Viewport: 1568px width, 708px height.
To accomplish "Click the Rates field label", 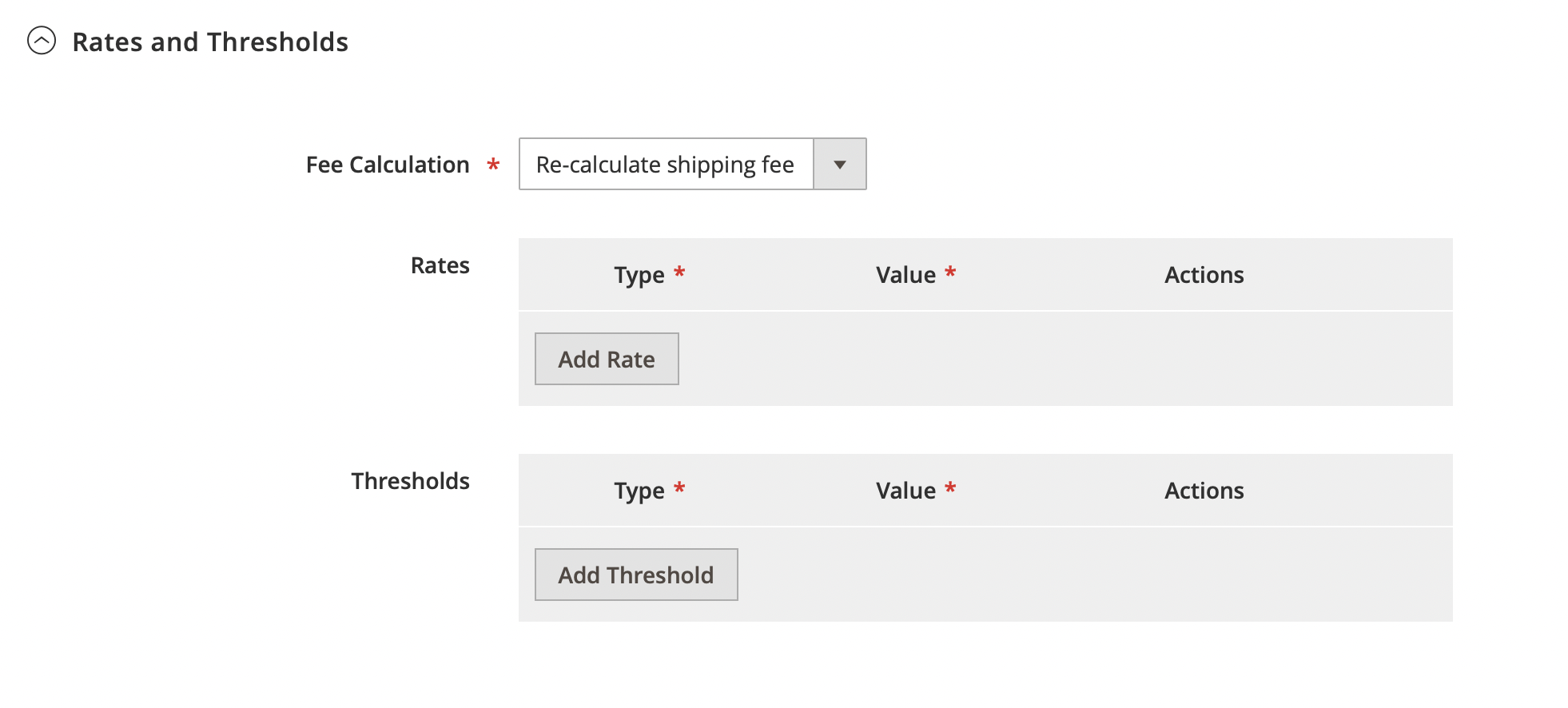I will point(440,265).
